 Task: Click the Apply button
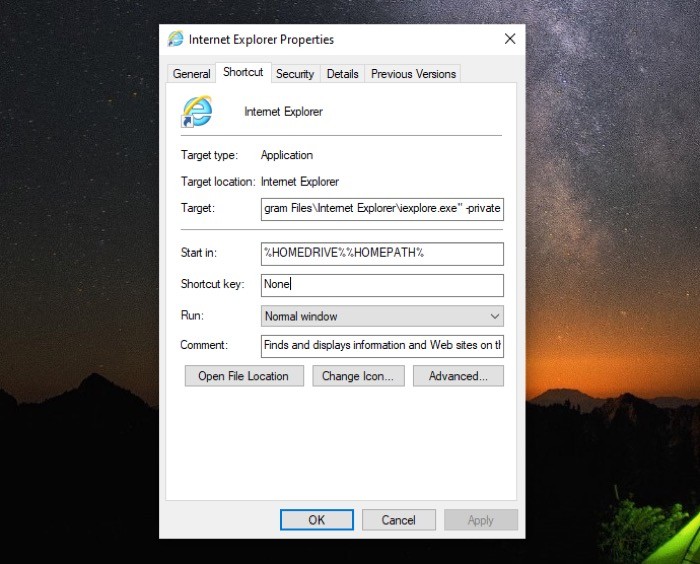click(481, 520)
